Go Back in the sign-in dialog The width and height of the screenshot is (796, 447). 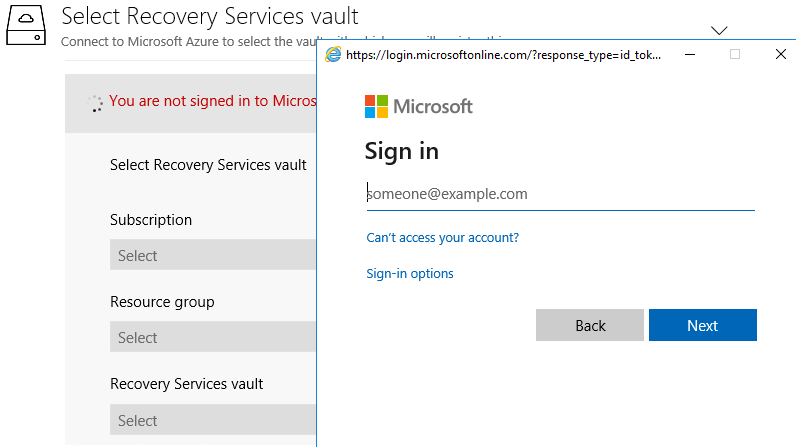pyautogui.click(x=590, y=325)
